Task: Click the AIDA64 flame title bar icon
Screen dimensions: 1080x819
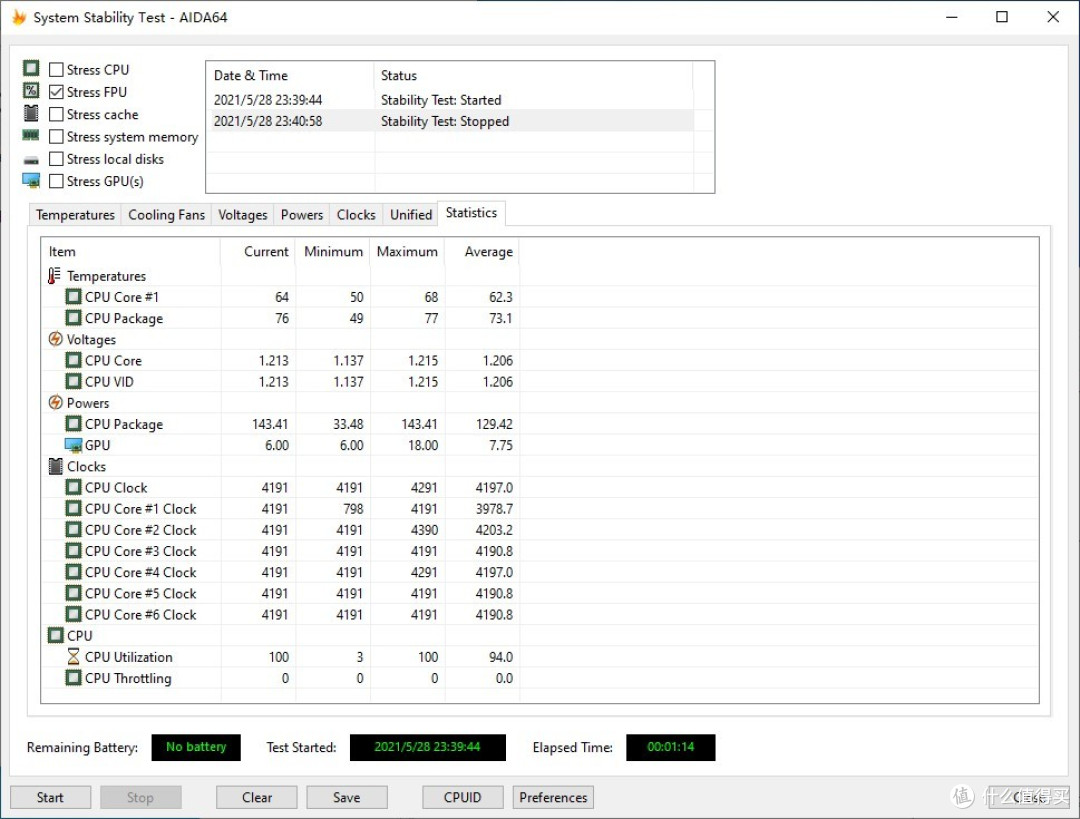Action: coord(19,17)
